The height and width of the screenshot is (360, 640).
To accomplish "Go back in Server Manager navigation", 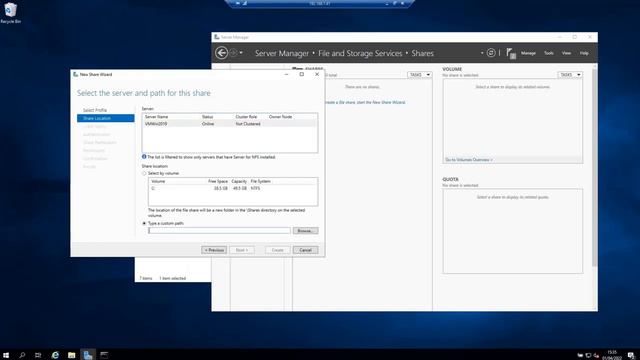I will pos(221,53).
